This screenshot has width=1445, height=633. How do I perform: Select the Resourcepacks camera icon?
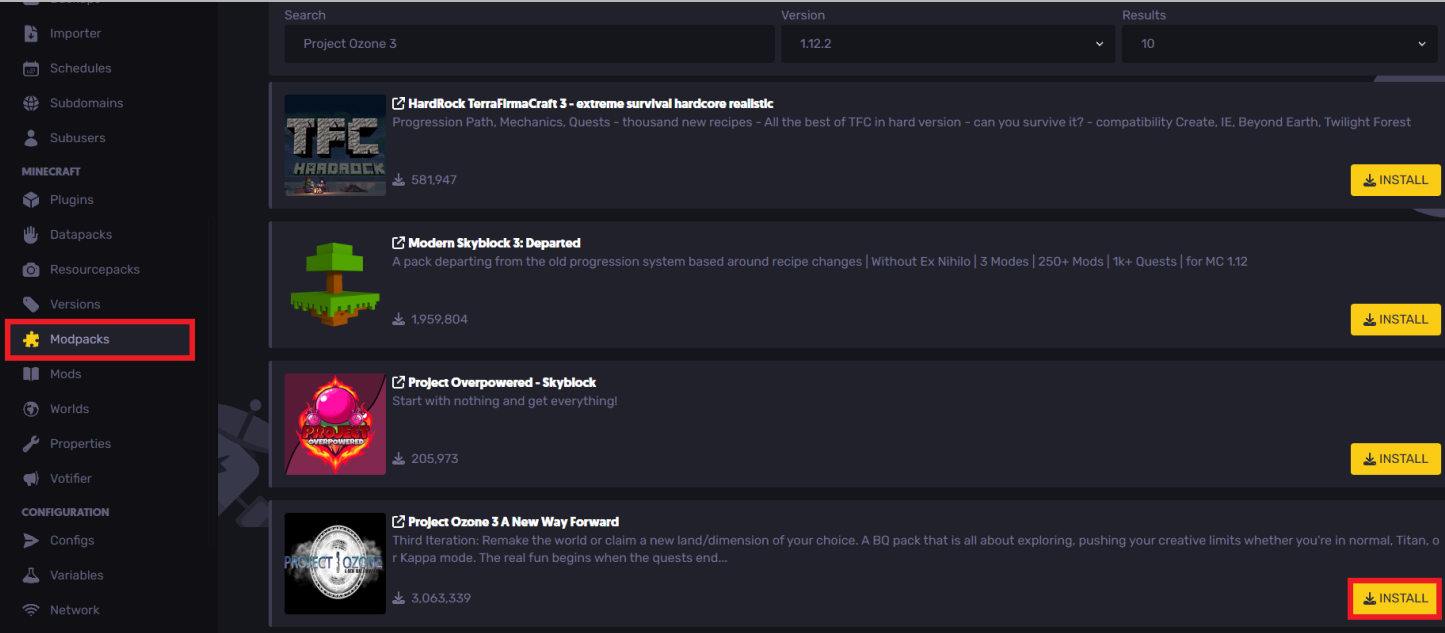tap(31, 270)
